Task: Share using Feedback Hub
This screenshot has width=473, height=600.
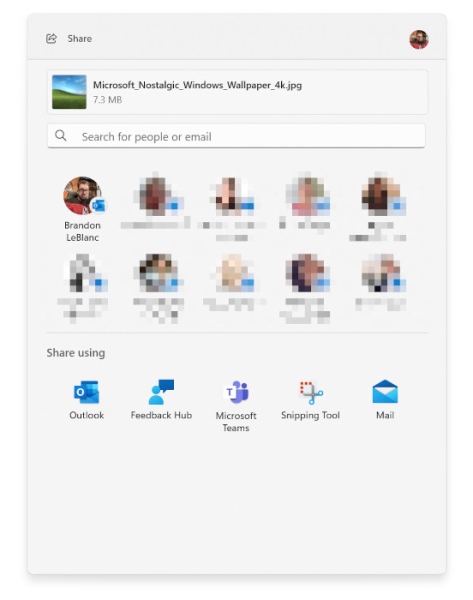Action: coord(161,400)
